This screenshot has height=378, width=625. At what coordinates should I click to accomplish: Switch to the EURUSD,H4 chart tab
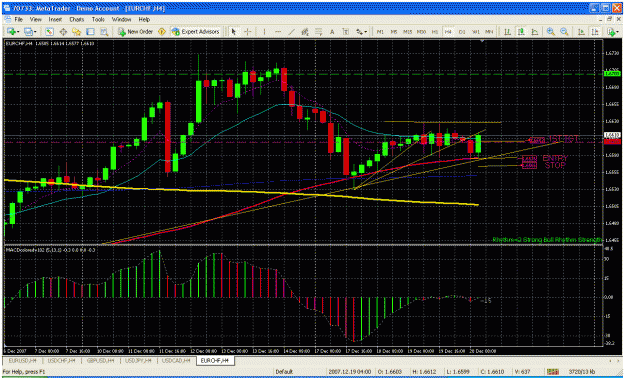23,360
